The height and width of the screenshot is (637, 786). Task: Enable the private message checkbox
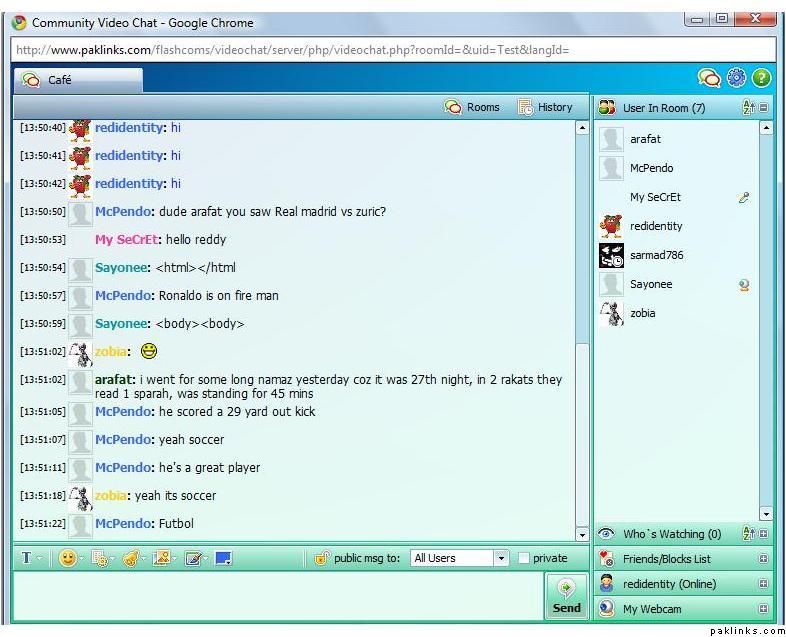tap(524, 558)
